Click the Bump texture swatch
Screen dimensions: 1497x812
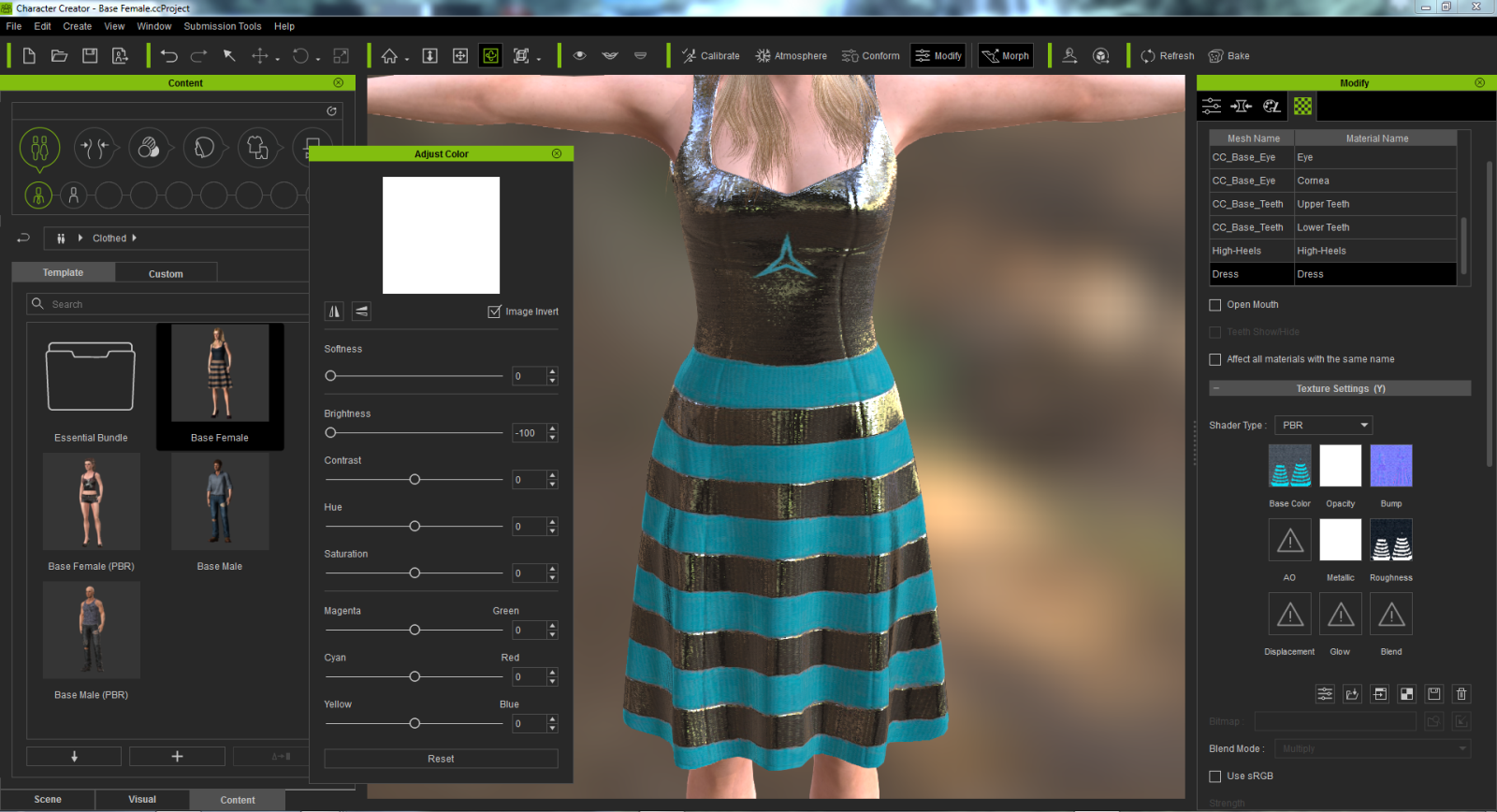click(x=1391, y=466)
